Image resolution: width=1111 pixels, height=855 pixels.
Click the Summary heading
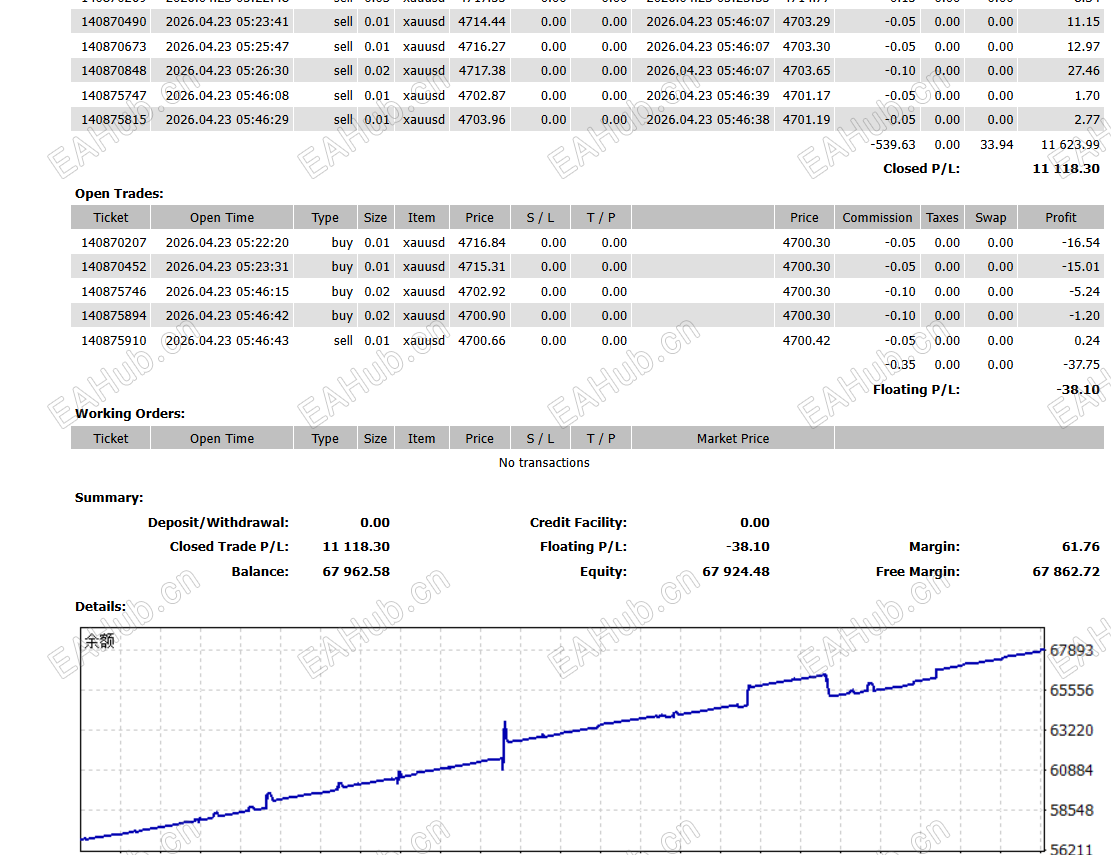click(109, 498)
